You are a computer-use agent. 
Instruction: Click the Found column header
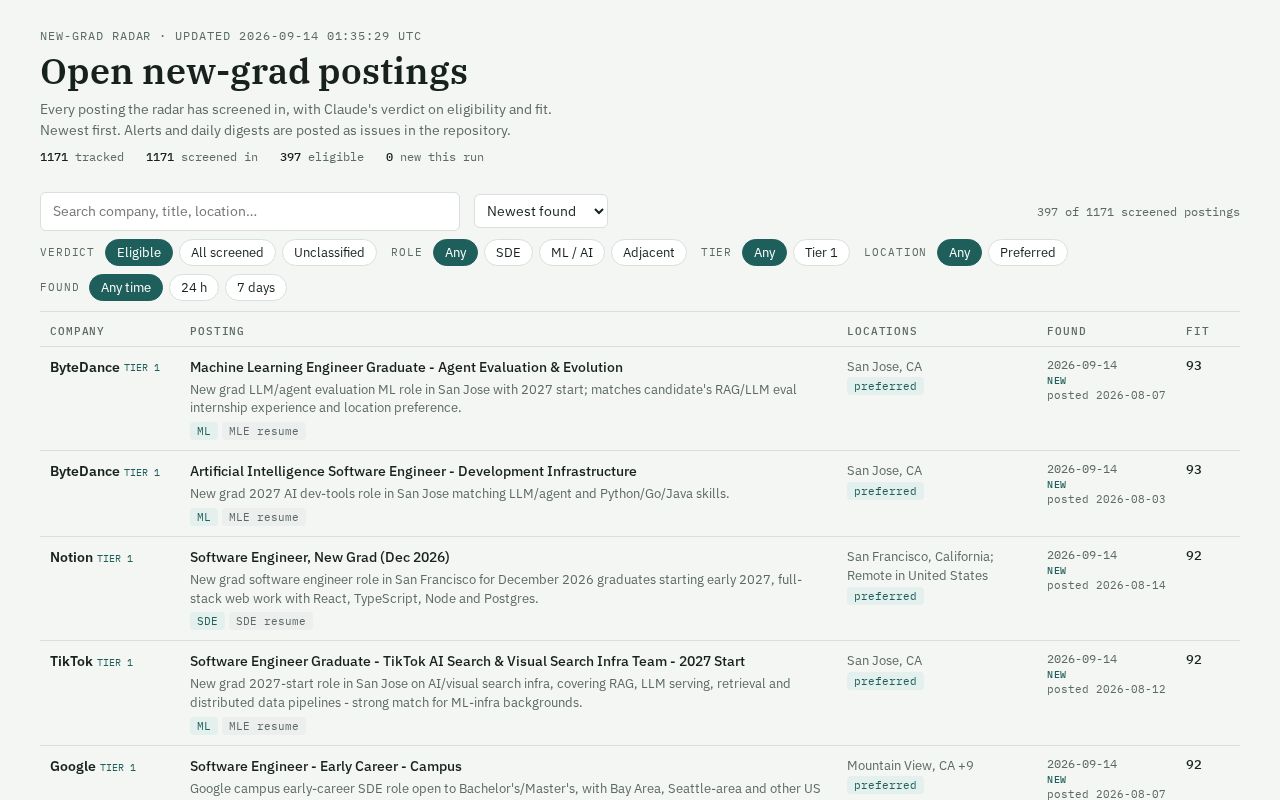point(1067,331)
